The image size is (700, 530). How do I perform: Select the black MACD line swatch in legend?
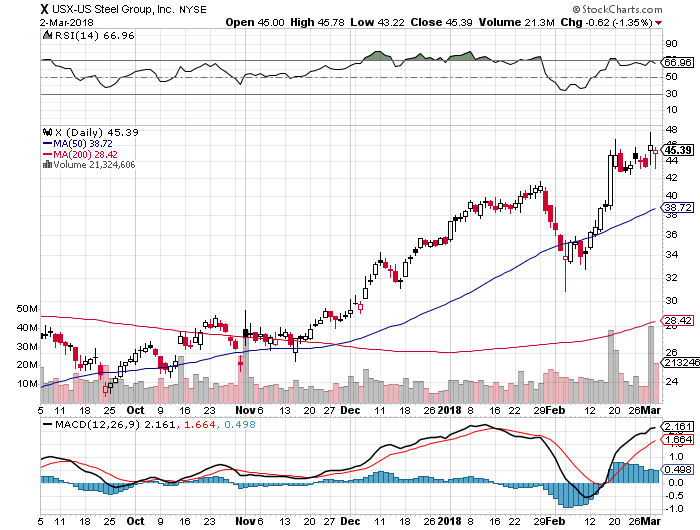pos(47,425)
